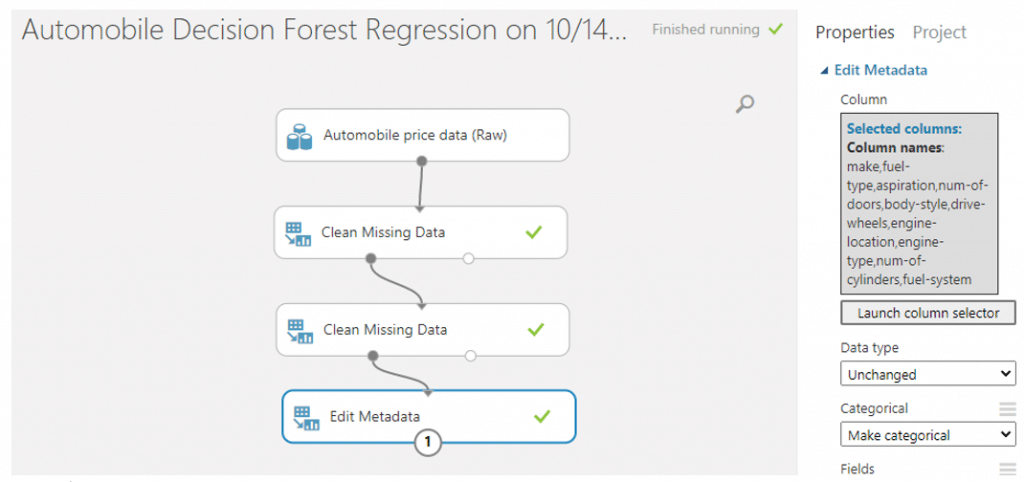This screenshot has width=1024, height=482.
Task: Click the Selected columns list box
Action: coord(919,204)
